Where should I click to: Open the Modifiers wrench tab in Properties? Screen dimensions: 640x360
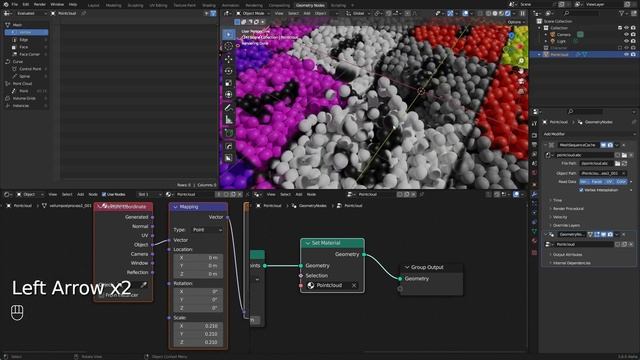tap(534, 194)
